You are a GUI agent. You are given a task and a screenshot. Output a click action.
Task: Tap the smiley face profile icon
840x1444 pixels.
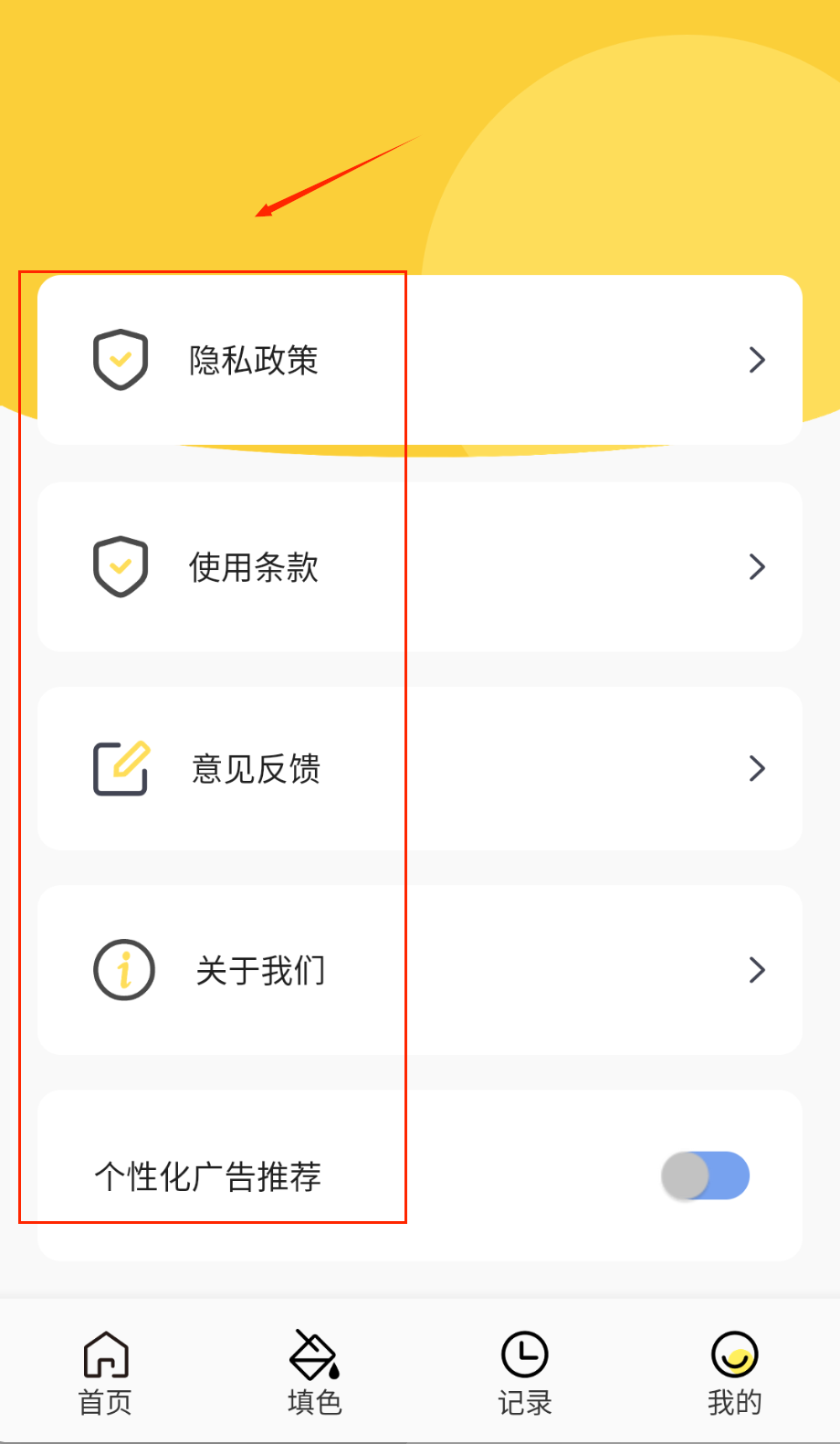[x=735, y=1354]
